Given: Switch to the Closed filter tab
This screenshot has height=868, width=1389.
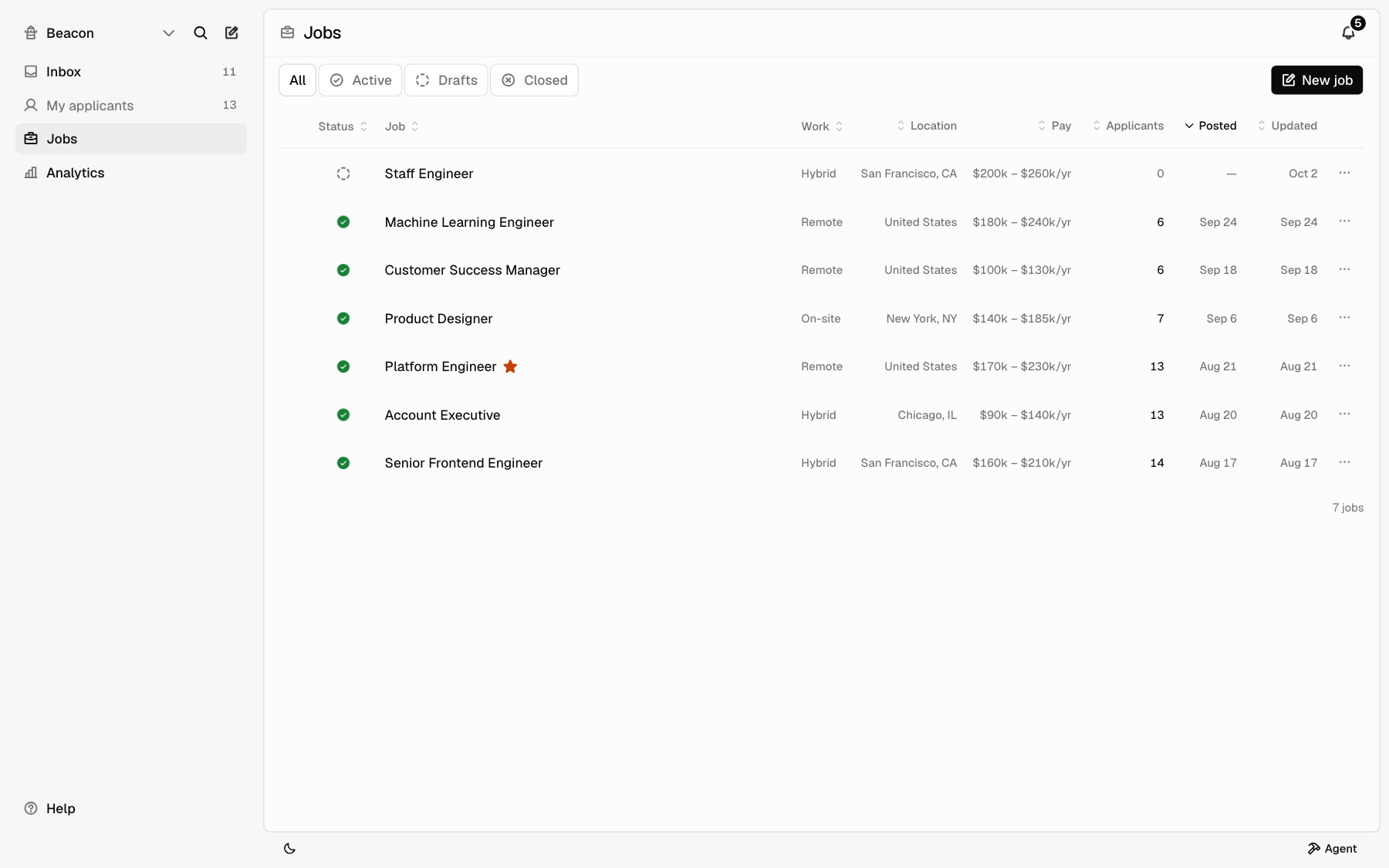Looking at the screenshot, I should 534,80.
